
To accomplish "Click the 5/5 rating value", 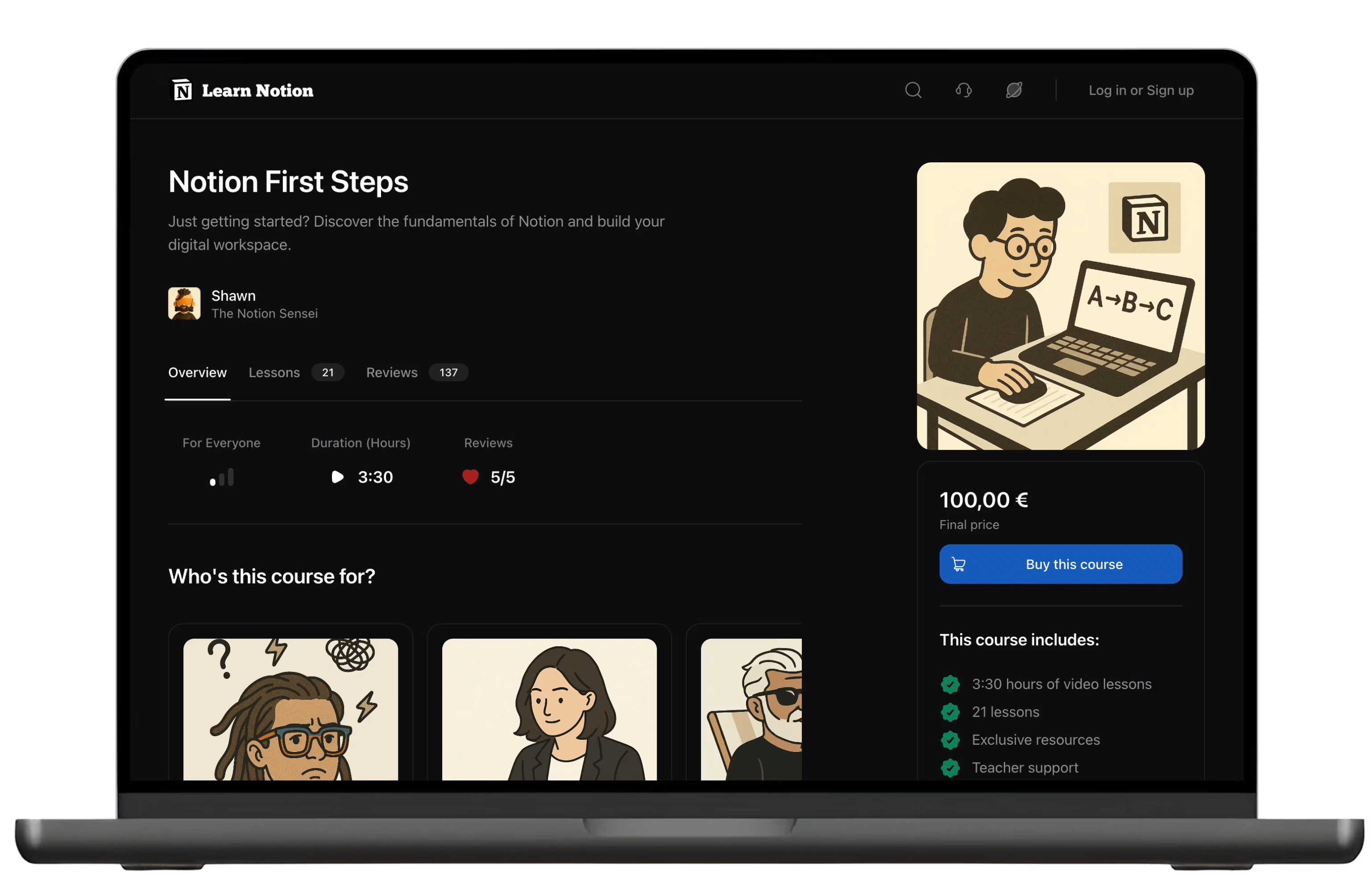I will [502, 478].
